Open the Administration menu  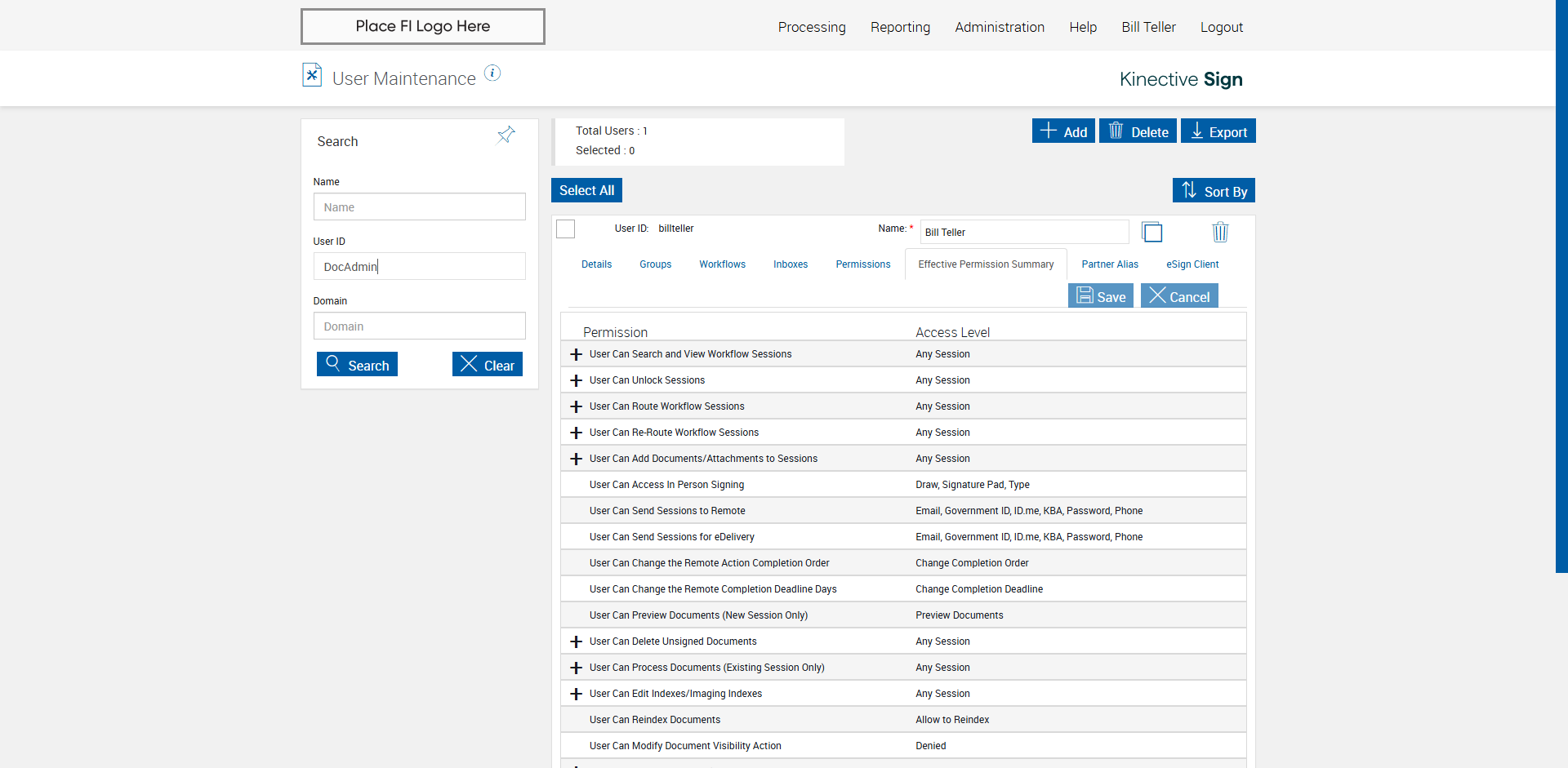(x=1000, y=27)
